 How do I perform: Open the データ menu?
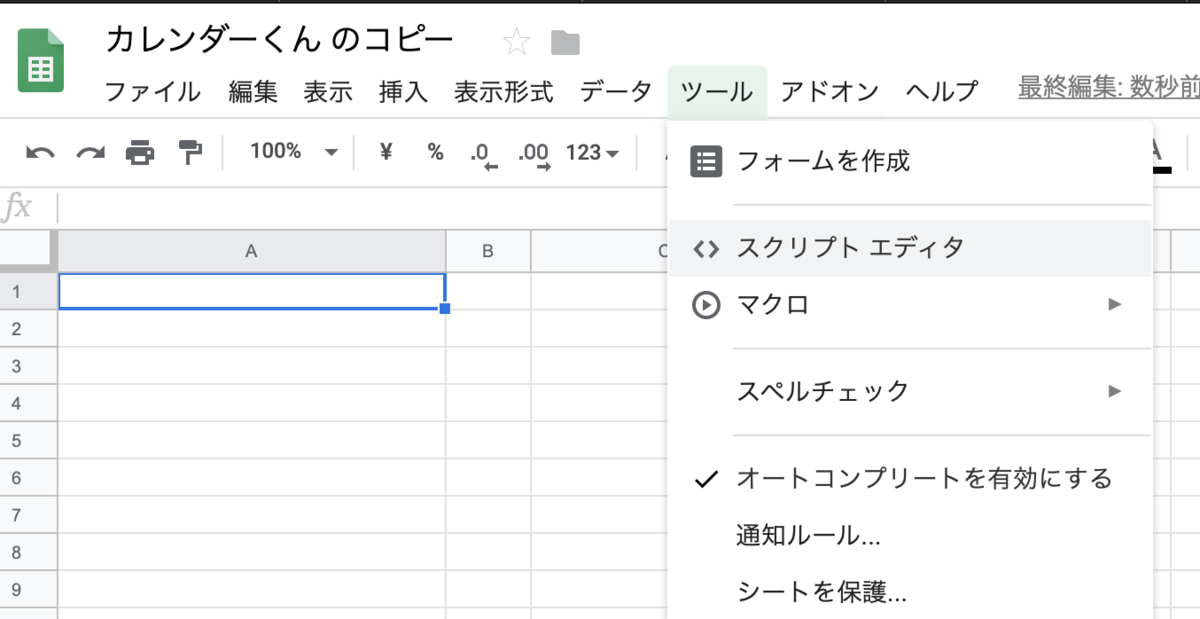point(614,91)
